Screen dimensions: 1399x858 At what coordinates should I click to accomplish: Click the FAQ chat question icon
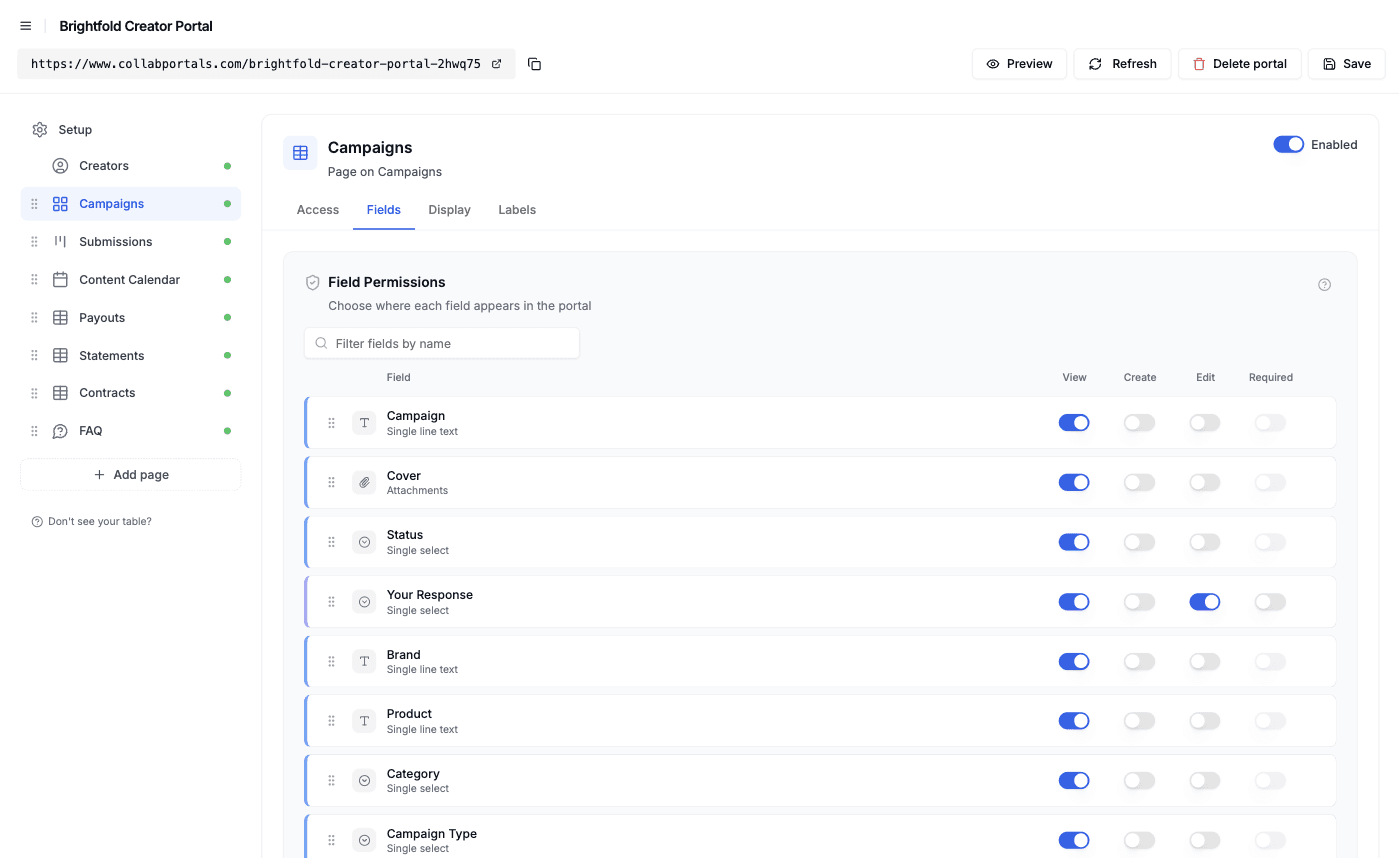60,431
